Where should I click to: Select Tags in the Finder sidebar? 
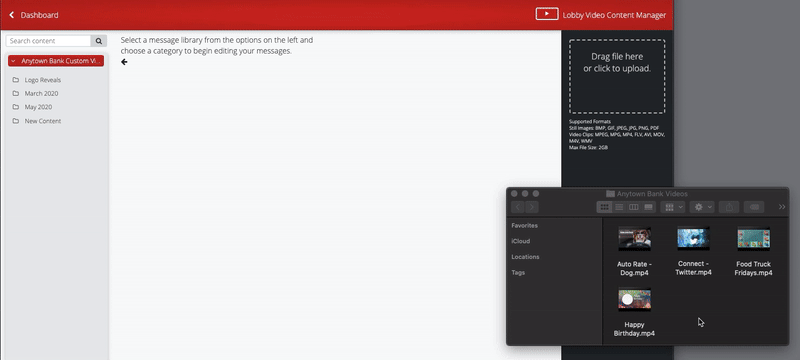(518, 273)
